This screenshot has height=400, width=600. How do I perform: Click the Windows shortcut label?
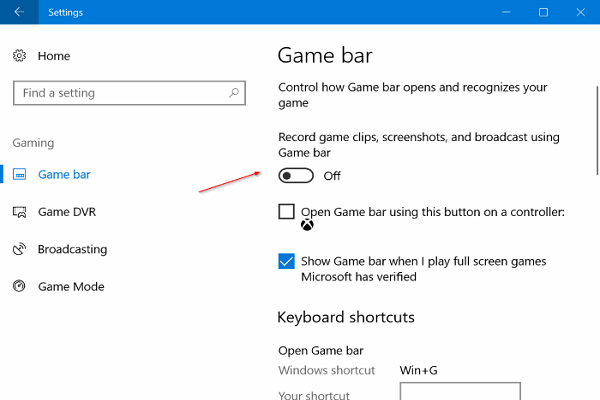pyautogui.click(x=326, y=370)
